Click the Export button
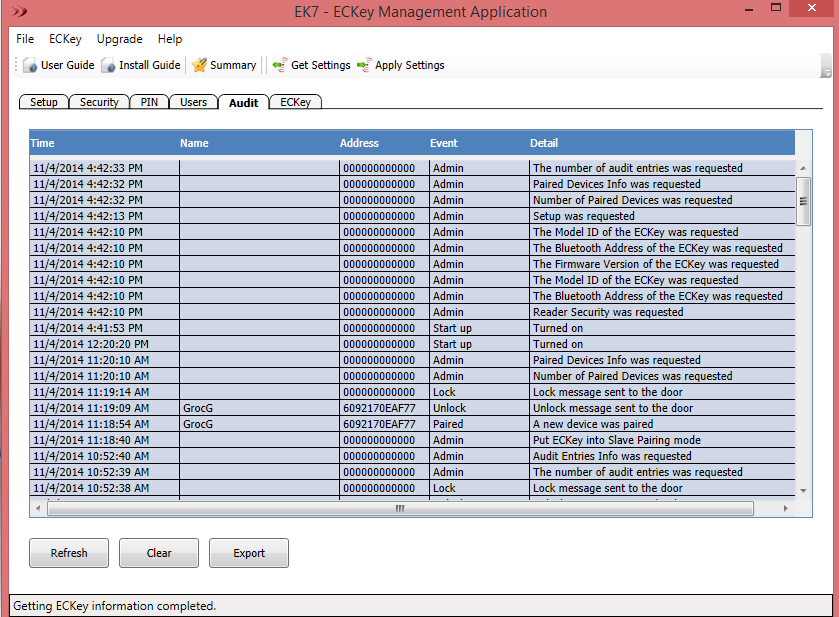This screenshot has height=617, width=839. 249,553
